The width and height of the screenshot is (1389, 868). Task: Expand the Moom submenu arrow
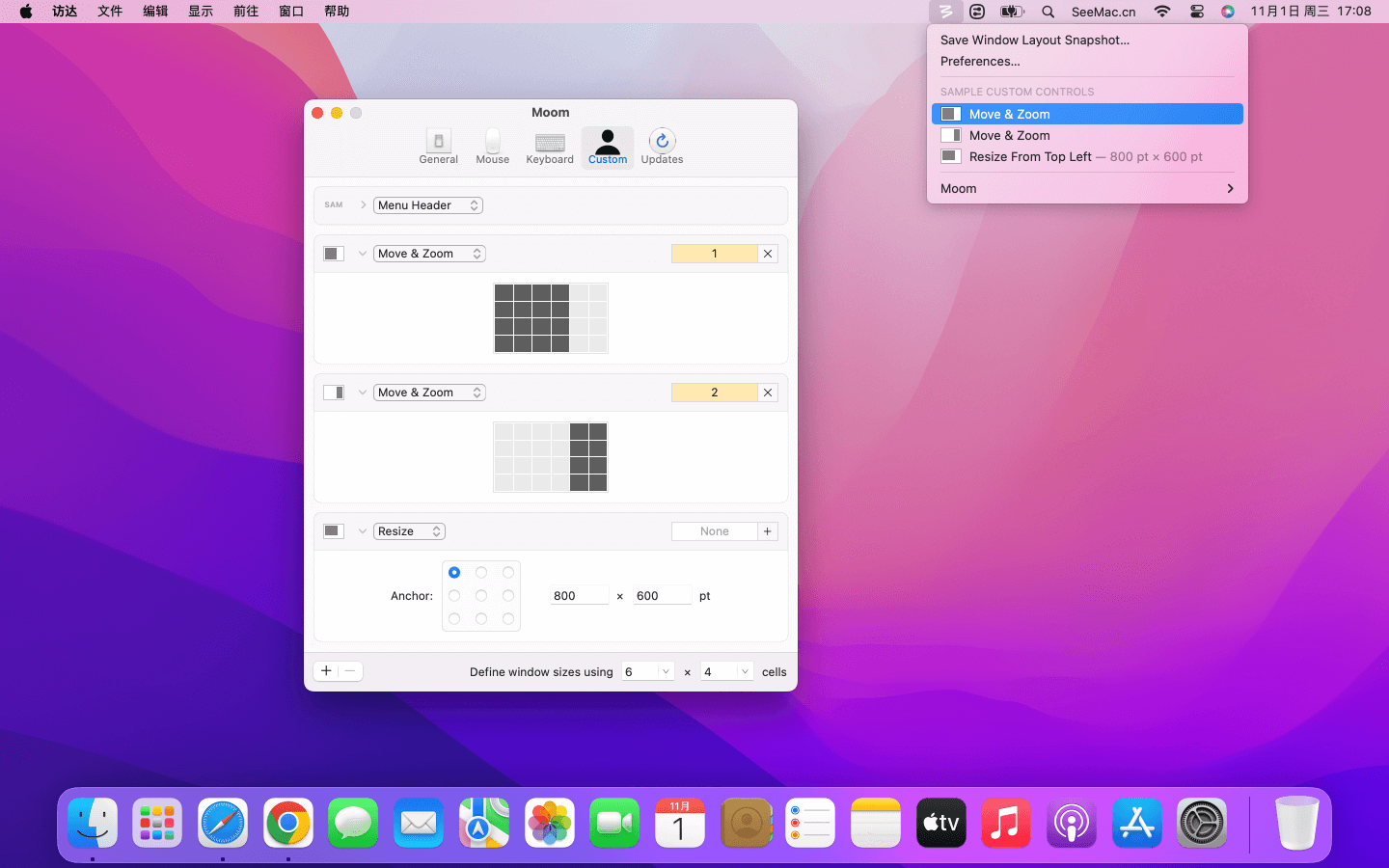tap(1230, 188)
